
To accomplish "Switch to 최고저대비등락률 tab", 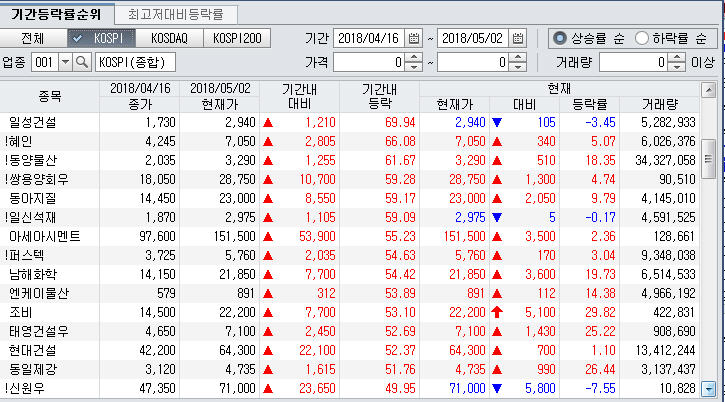I will point(176,14).
